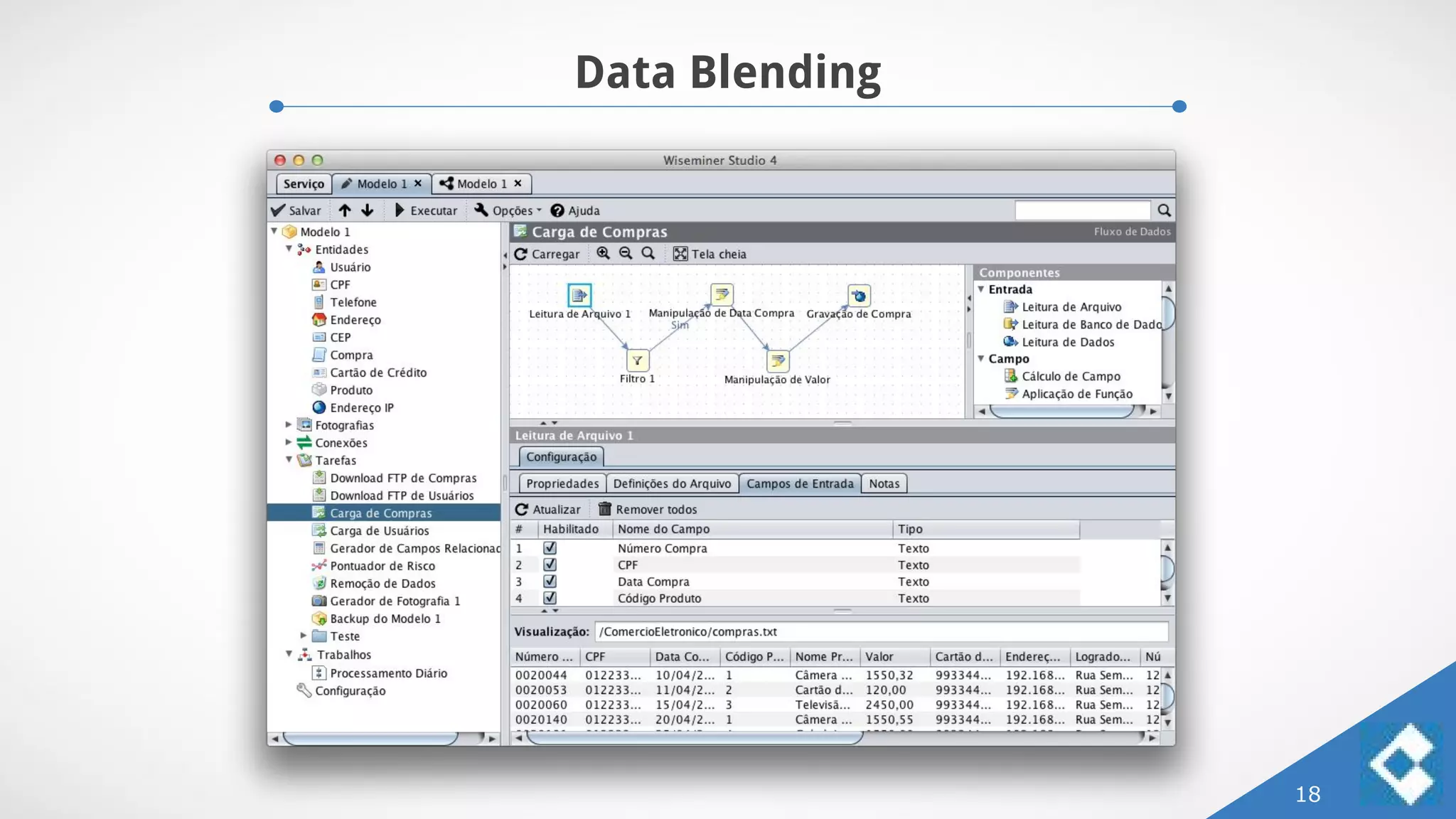This screenshot has height=819, width=1456.
Task: Open Pontuador de Risco task
Action: click(x=373, y=566)
